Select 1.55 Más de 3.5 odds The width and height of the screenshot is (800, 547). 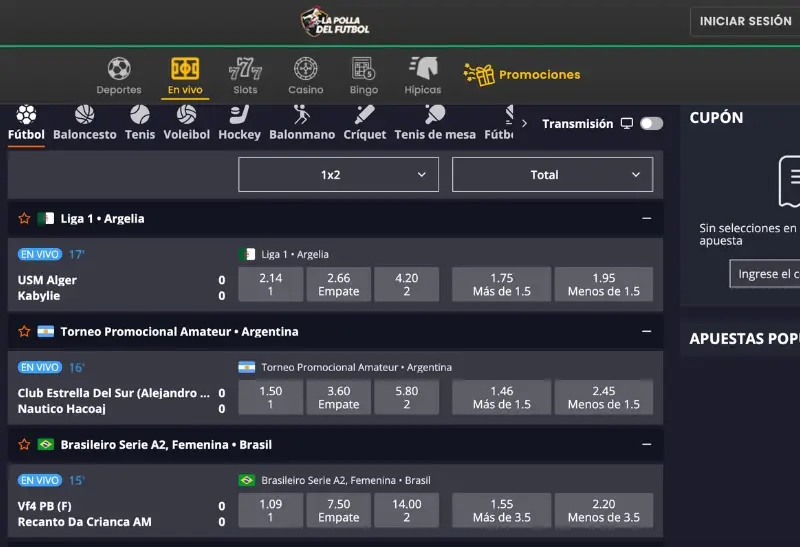pyautogui.click(x=502, y=510)
